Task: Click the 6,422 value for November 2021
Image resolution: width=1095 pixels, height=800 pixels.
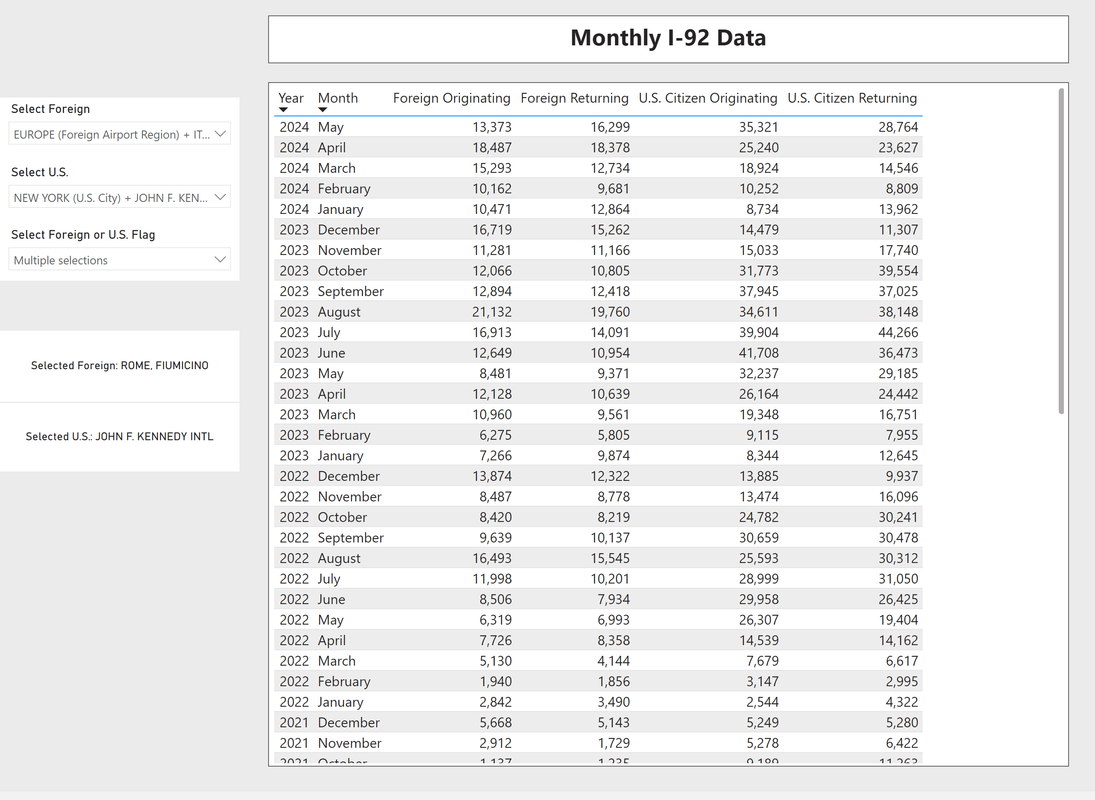Action: click(x=902, y=743)
